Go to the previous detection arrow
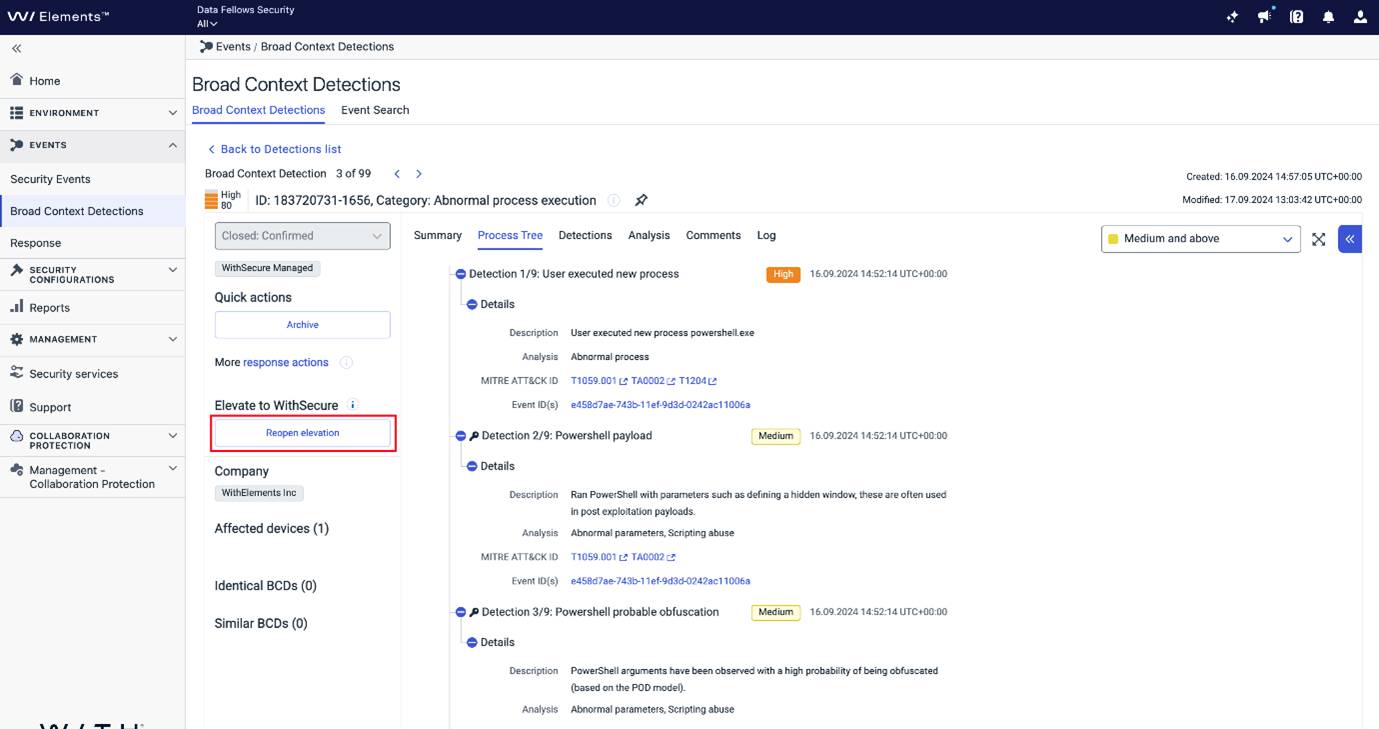This screenshot has height=729, width=1379. tap(397, 174)
